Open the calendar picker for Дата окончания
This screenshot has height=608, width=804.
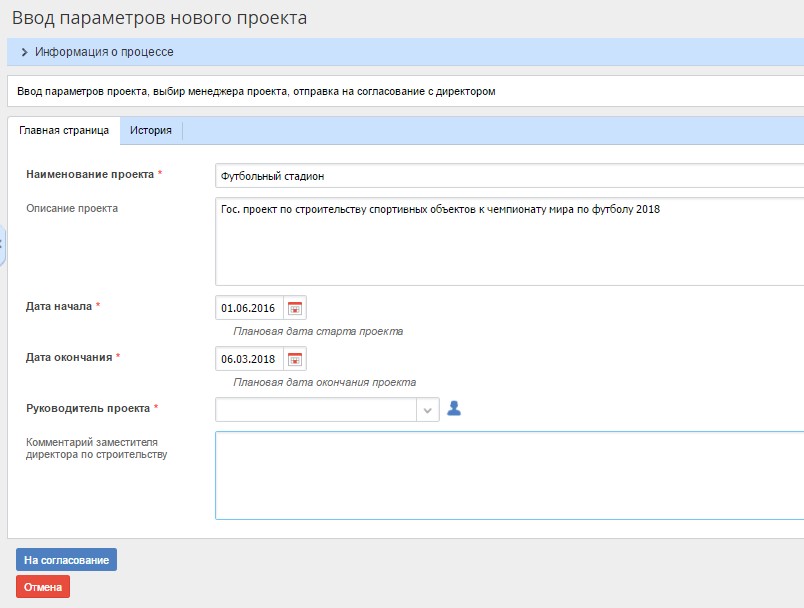[295, 359]
